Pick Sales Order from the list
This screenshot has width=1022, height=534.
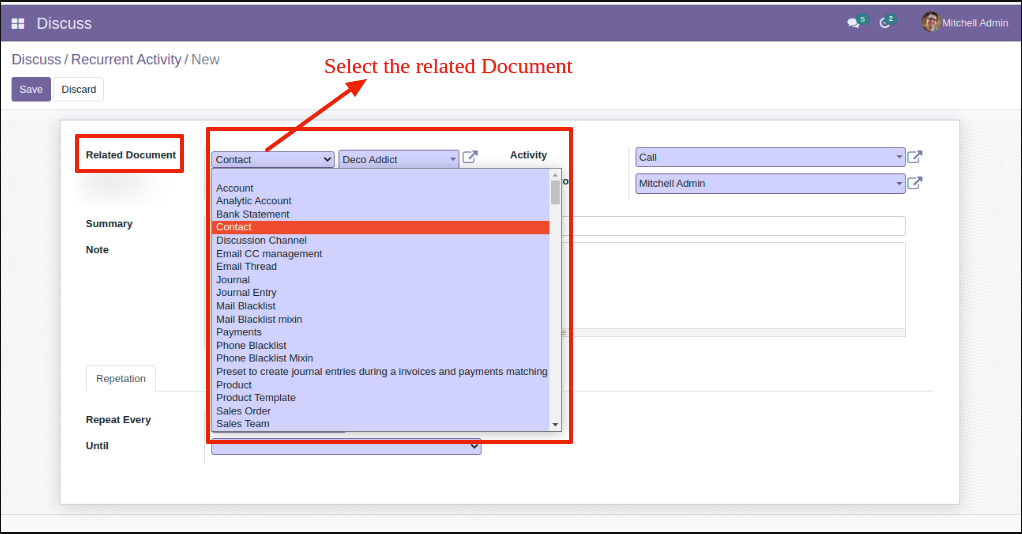[381, 411]
